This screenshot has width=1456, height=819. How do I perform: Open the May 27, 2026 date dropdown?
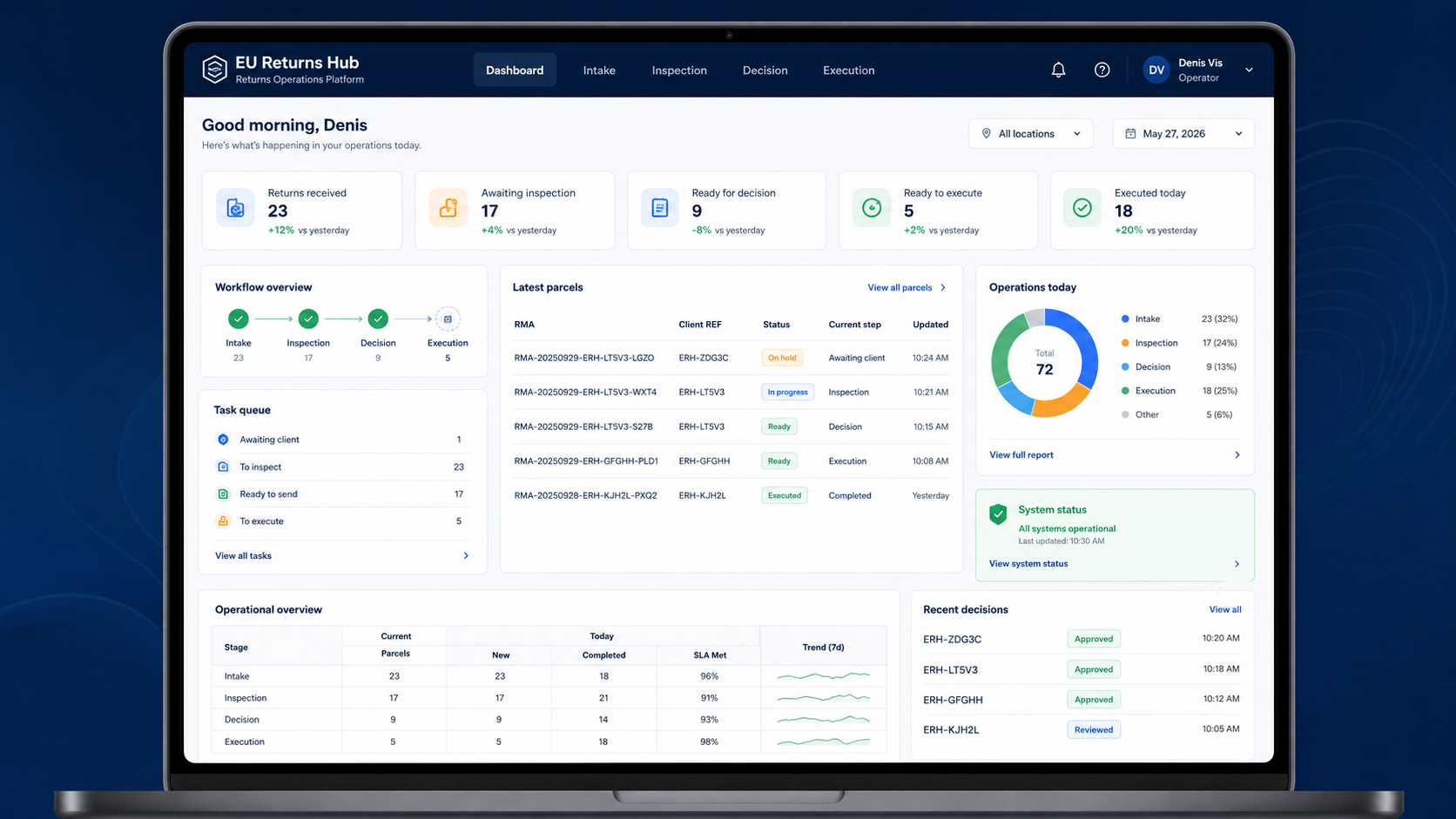[x=1183, y=133]
